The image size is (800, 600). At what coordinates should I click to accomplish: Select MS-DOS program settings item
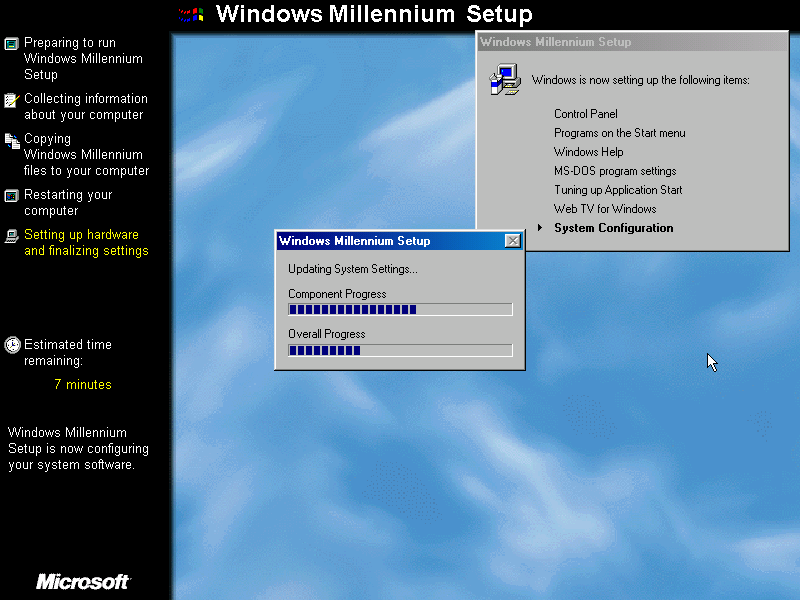tap(615, 171)
